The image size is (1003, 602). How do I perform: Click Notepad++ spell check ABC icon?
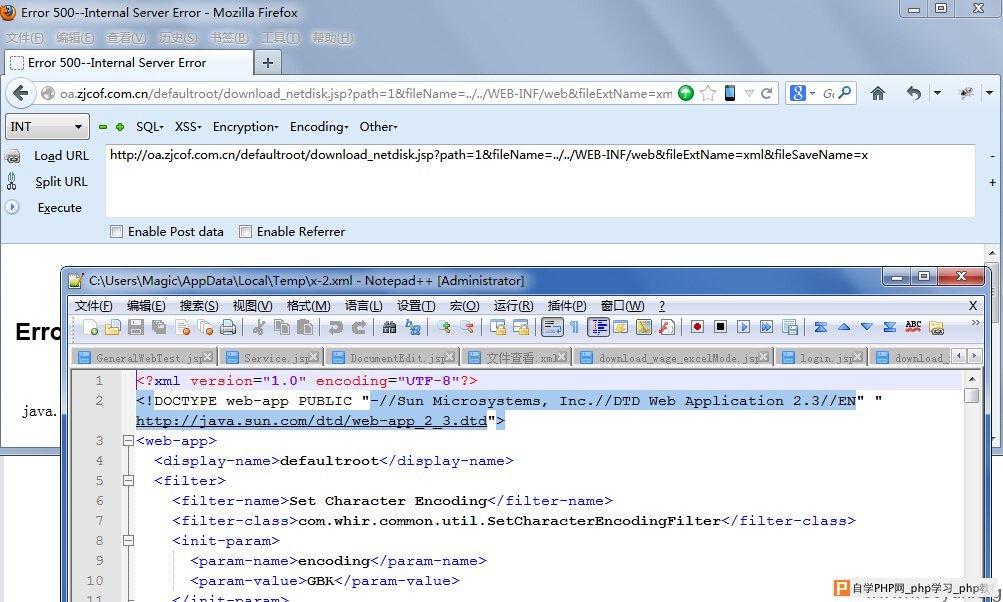point(913,328)
